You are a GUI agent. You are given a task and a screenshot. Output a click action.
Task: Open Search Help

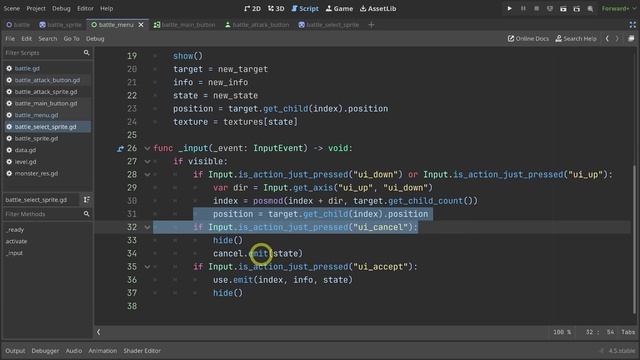576,39
